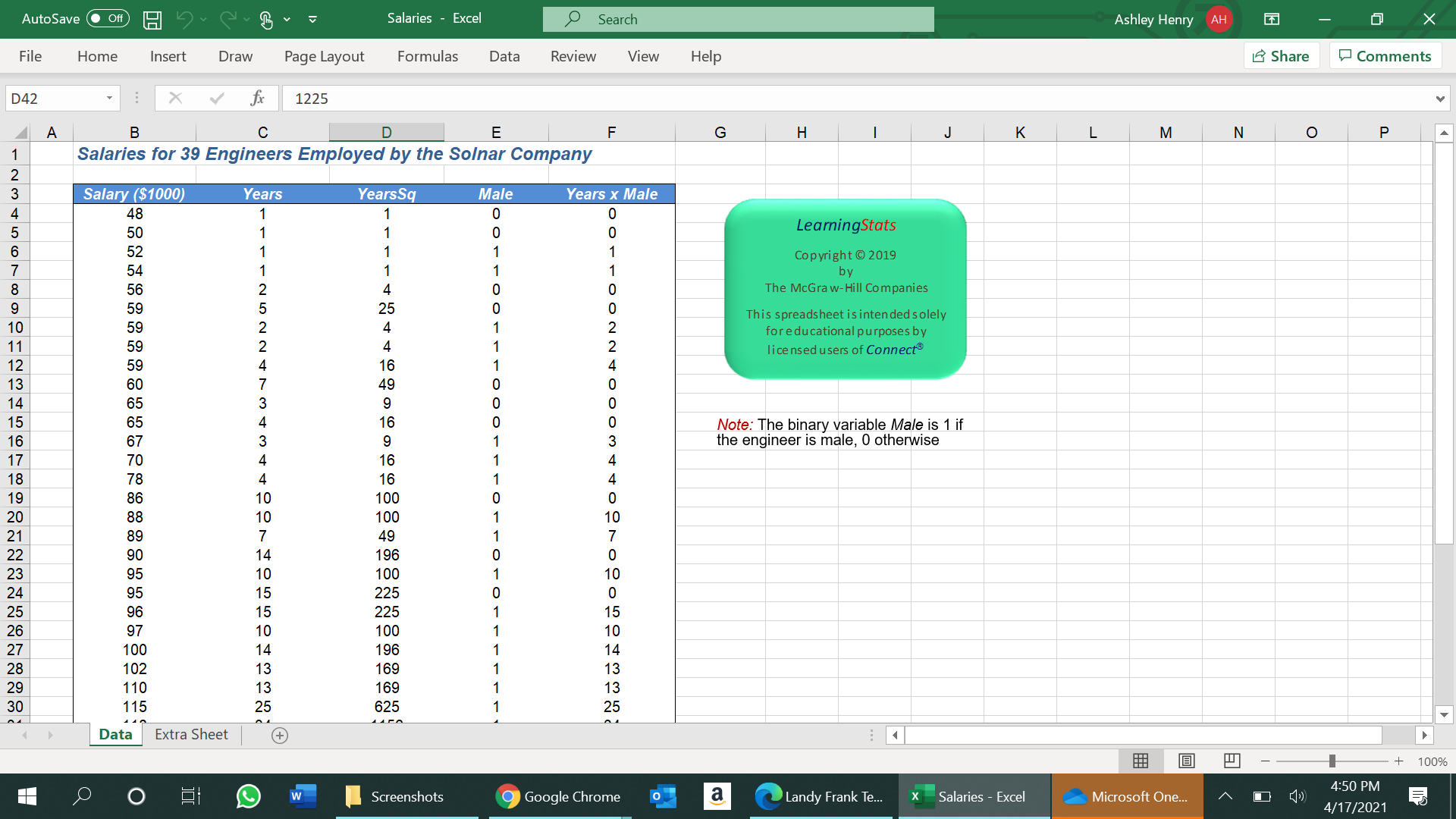Toggle the AutoSave switch
Viewport: 1456px width, 819px height.
[x=108, y=19]
